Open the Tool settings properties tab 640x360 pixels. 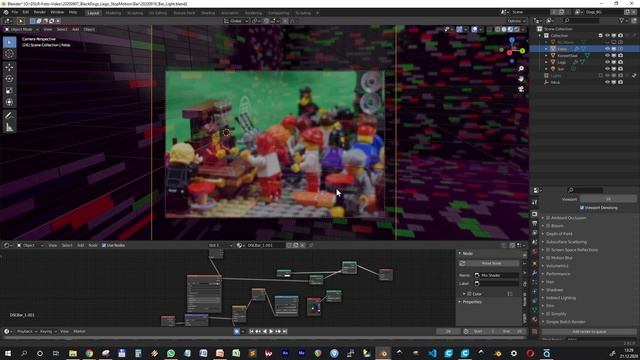click(535, 202)
